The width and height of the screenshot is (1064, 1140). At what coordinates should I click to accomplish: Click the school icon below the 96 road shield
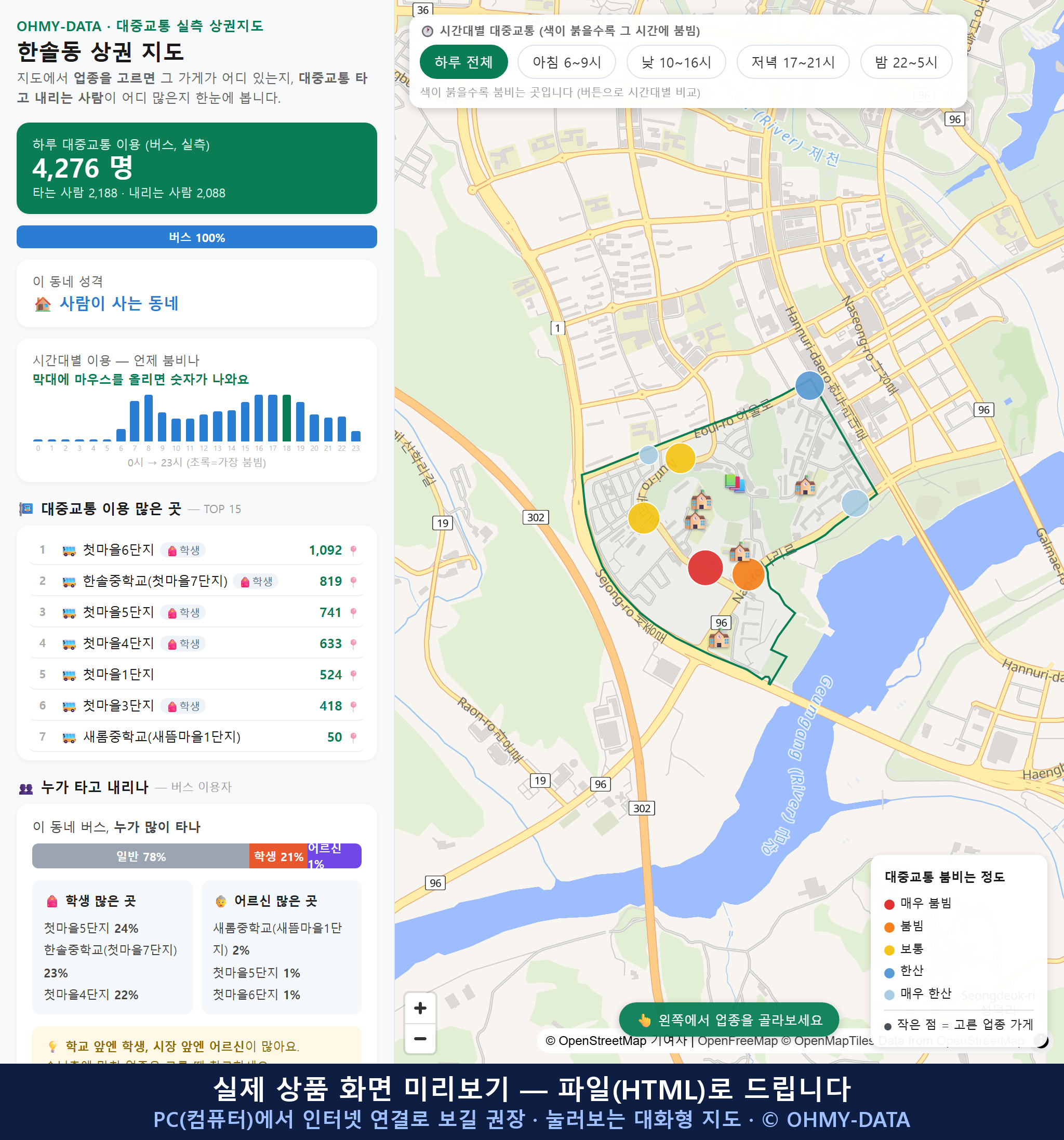[719, 638]
